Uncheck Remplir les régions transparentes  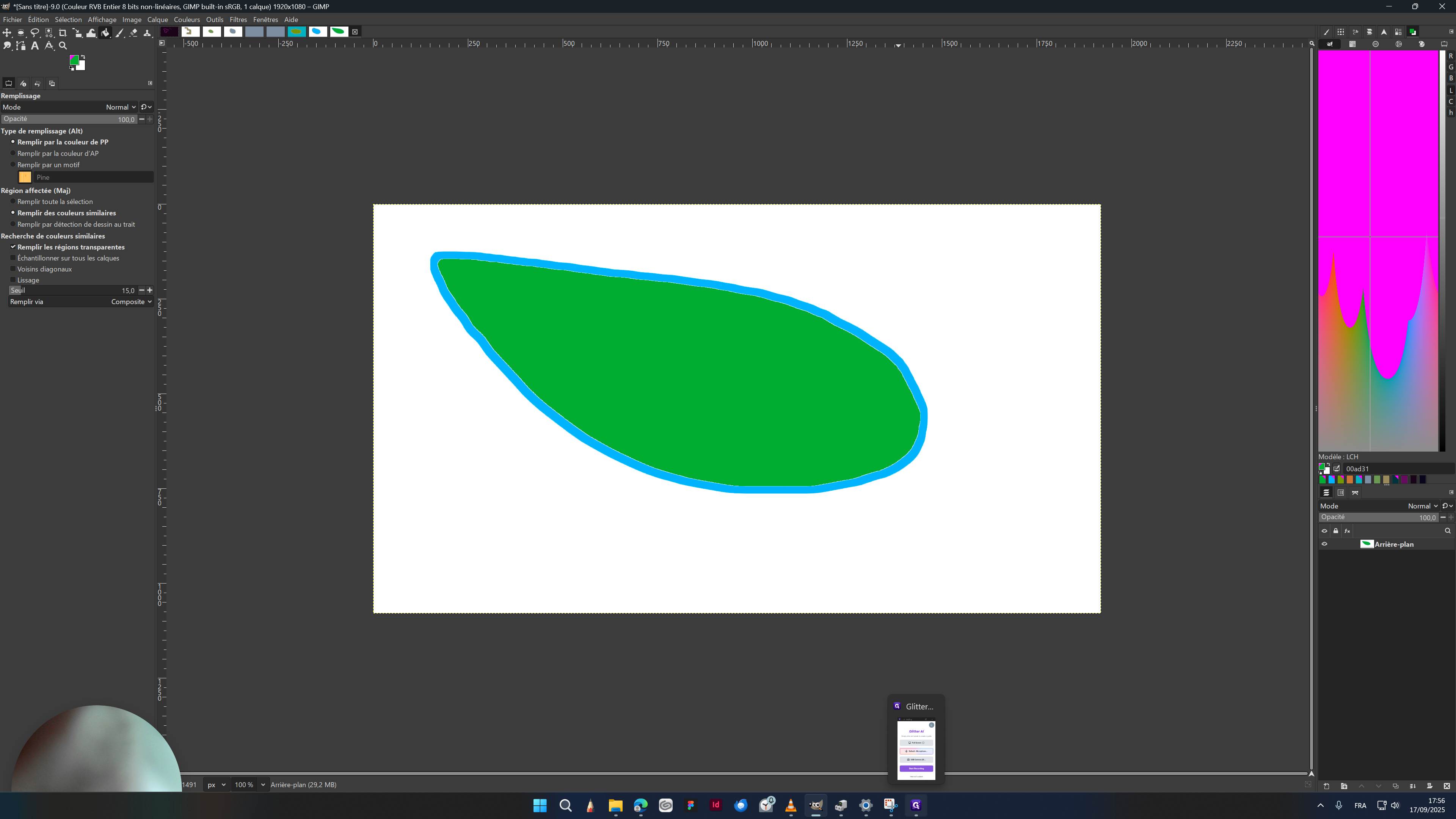pyautogui.click(x=13, y=247)
